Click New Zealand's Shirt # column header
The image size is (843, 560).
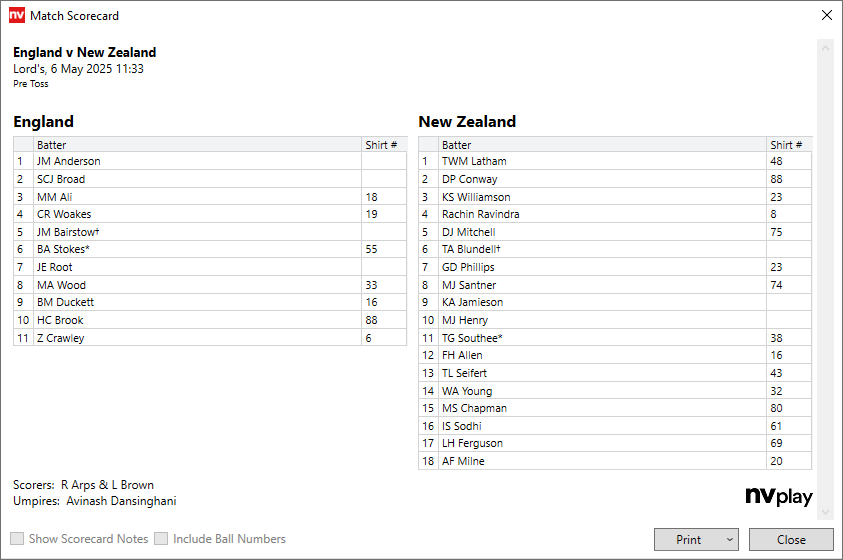pyautogui.click(x=788, y=145)
